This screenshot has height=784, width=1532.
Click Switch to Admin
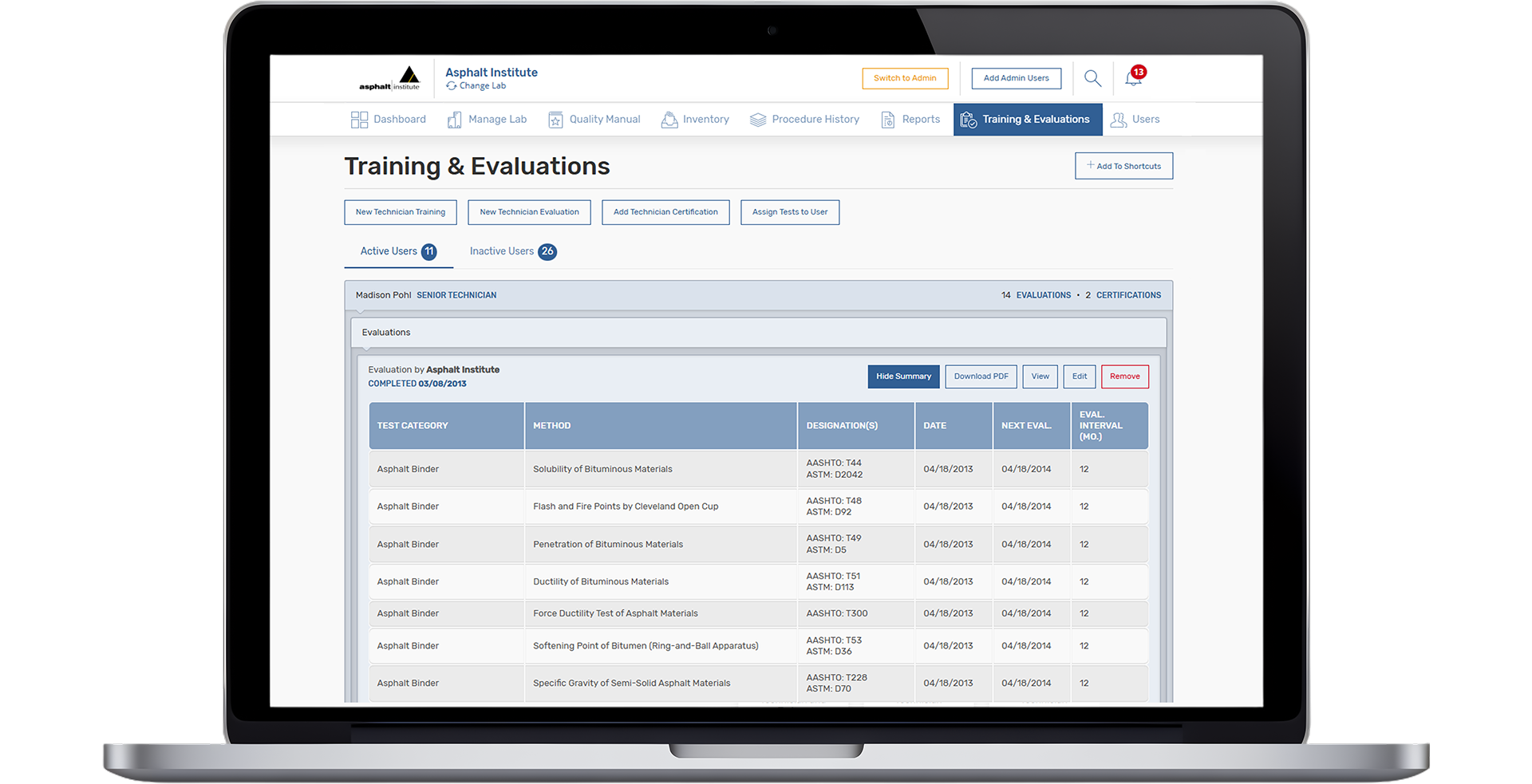[905, 78]
